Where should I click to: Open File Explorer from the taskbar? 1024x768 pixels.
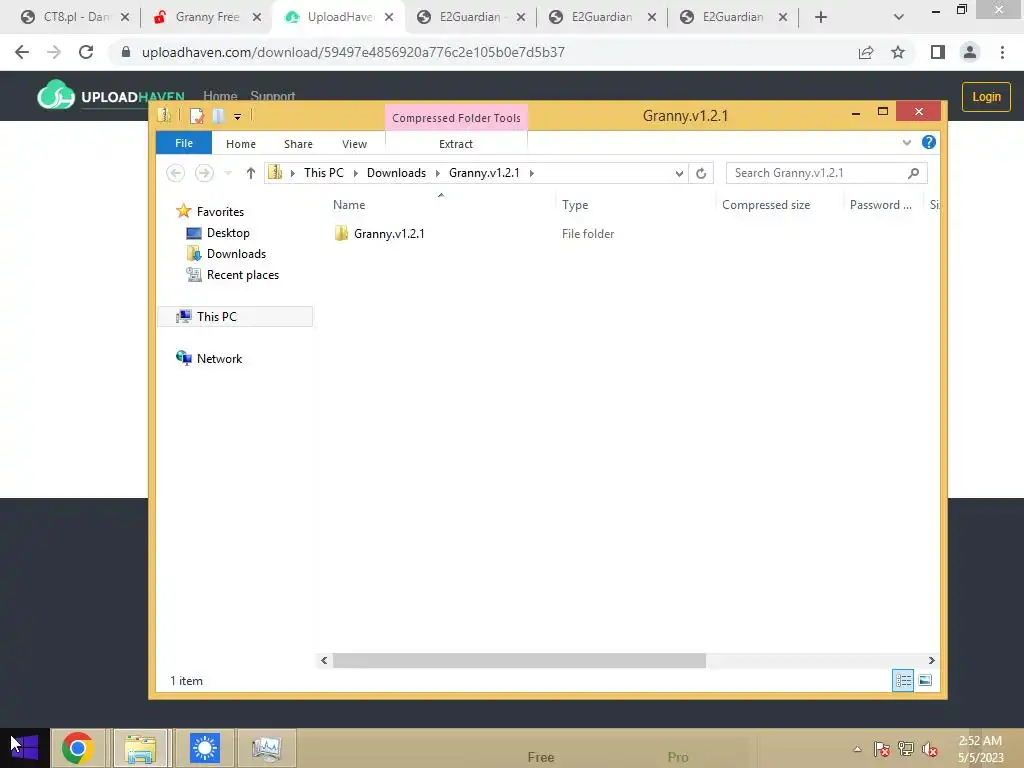(x=140, y=748)
